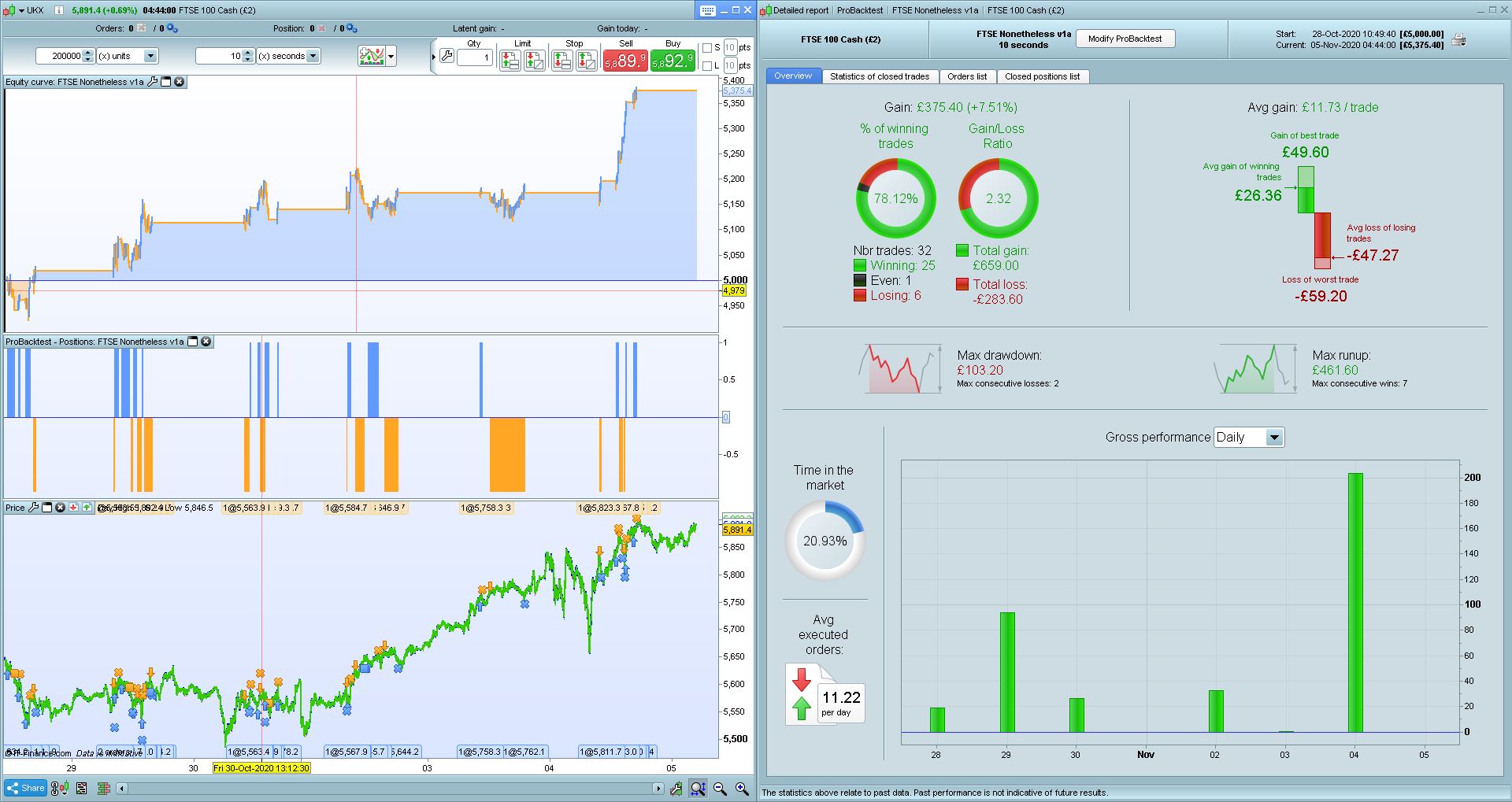Open the Orders list tab
The image size is (1512, 802).
coord(967,76)
